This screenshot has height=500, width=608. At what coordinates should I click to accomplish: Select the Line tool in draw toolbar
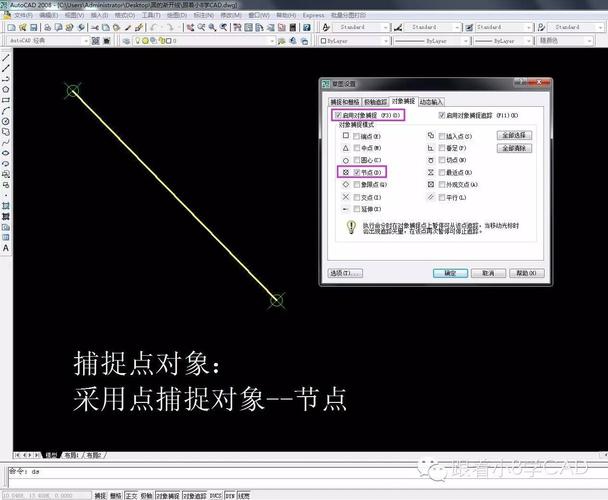tap(6, 58)
